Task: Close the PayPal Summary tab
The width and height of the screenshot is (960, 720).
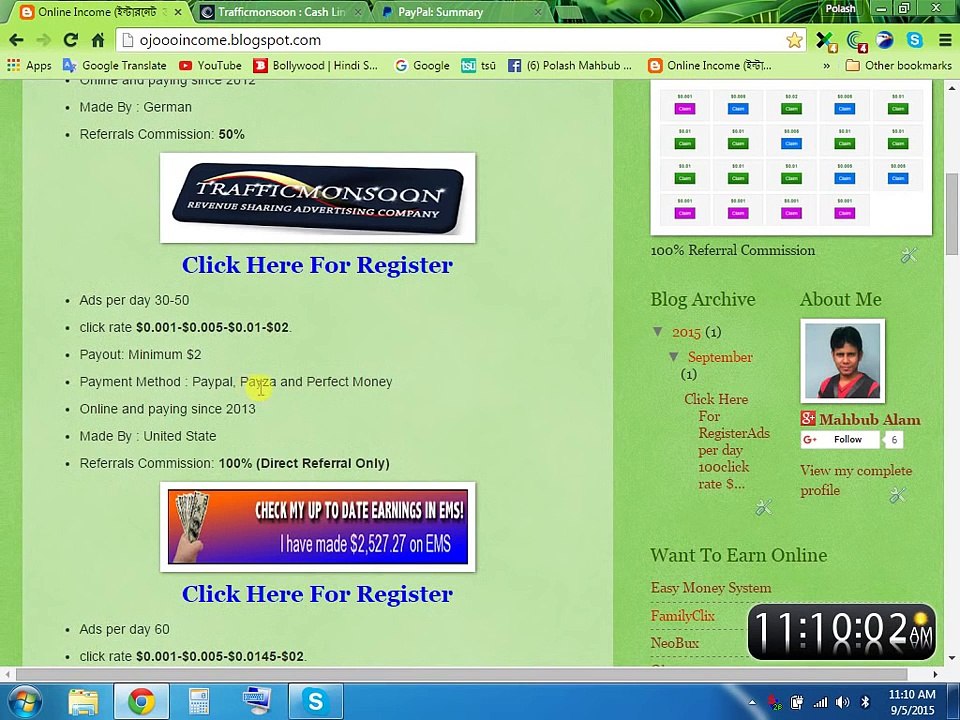Action: click(537, 12)
